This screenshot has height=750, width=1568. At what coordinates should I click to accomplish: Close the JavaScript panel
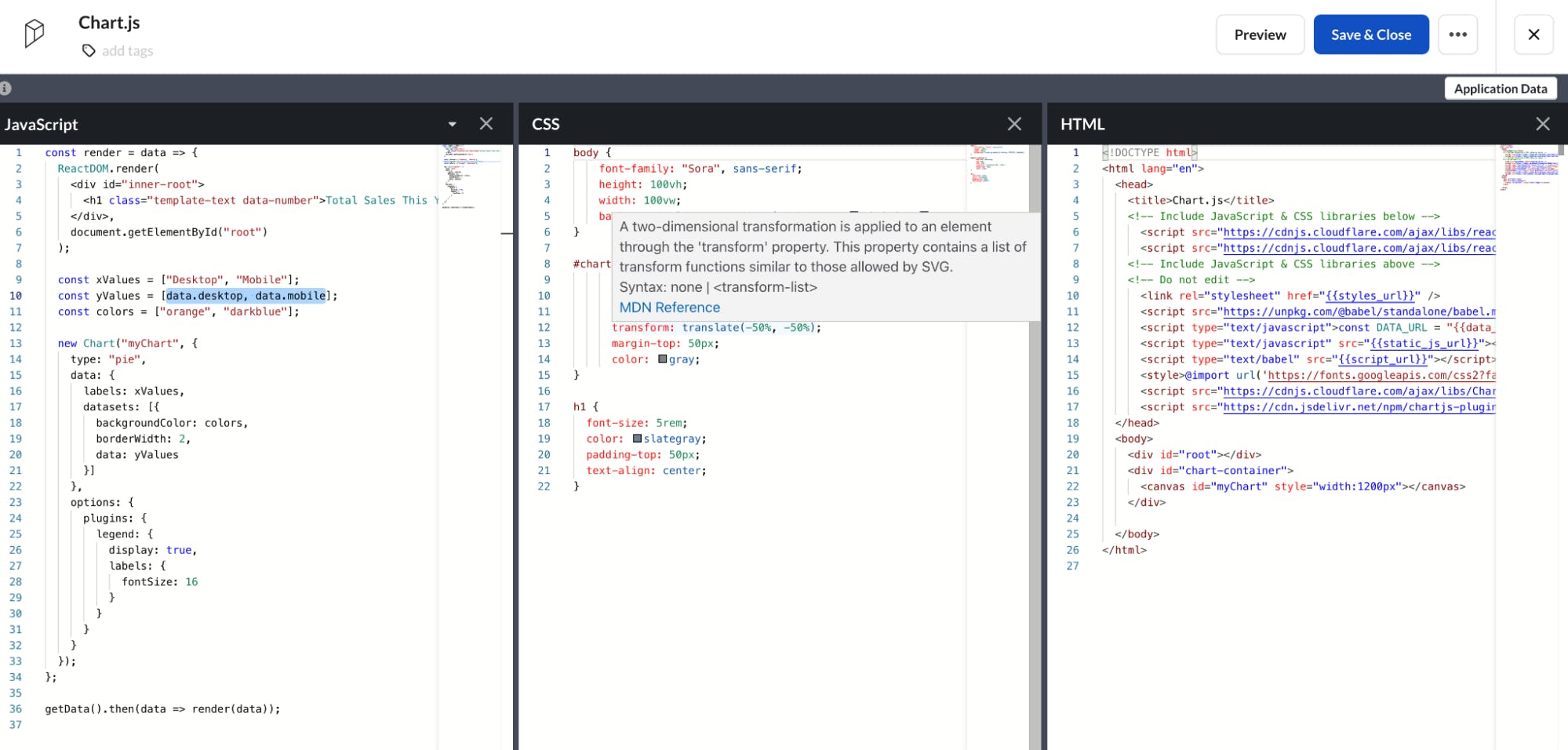coord(486,124)
